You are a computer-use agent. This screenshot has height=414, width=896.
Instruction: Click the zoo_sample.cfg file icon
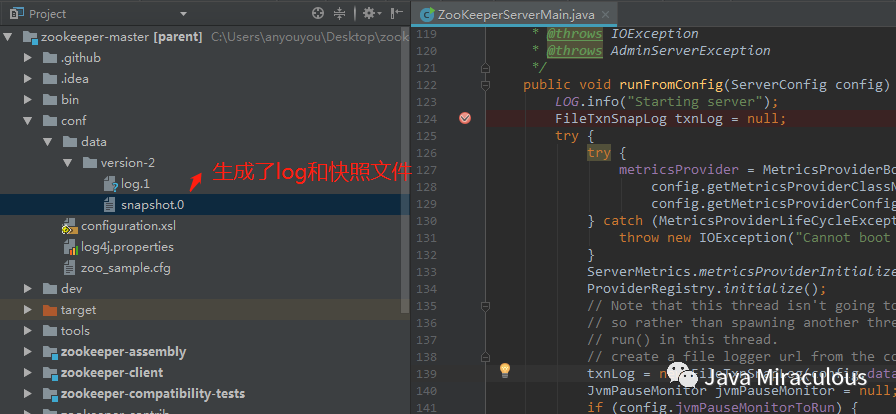pos(70,268)
